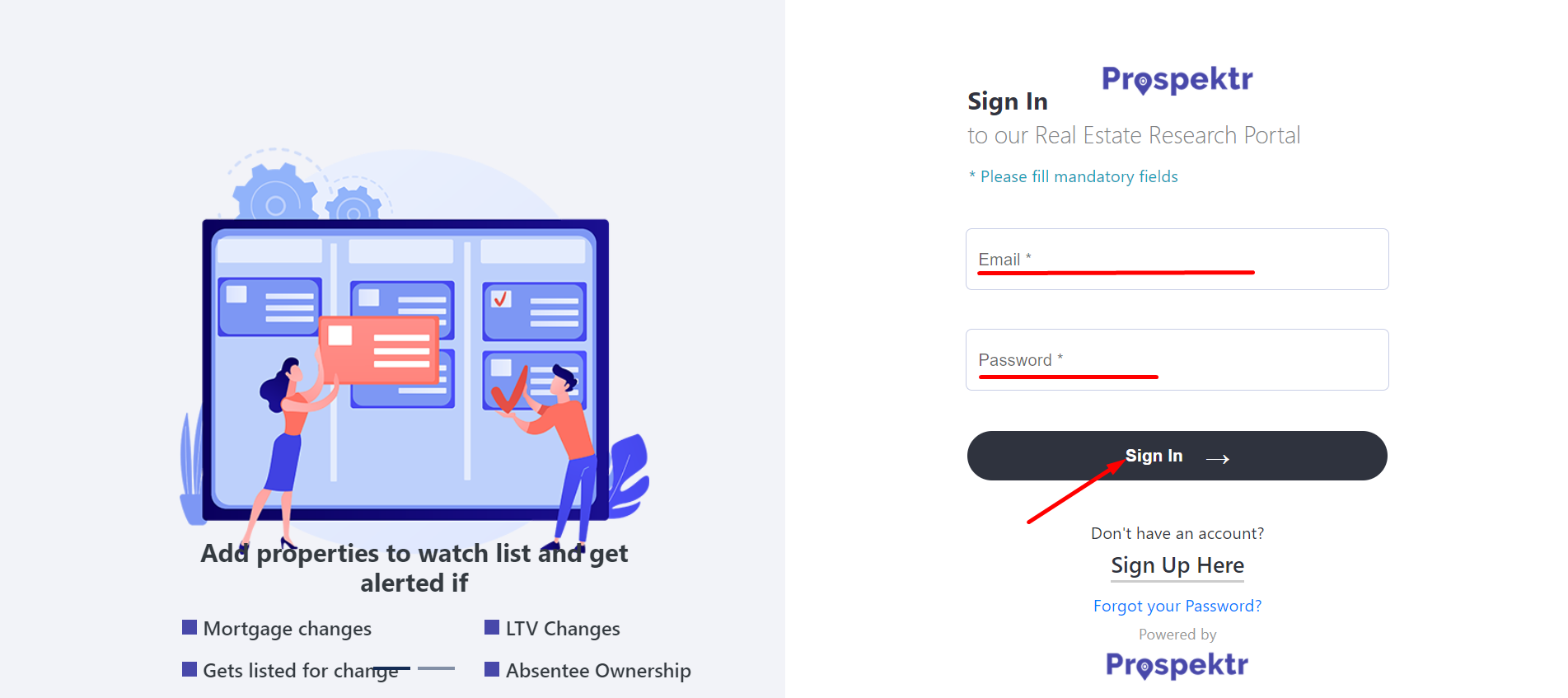
Task: Click the dark Sign In button
Action: 1177,456
